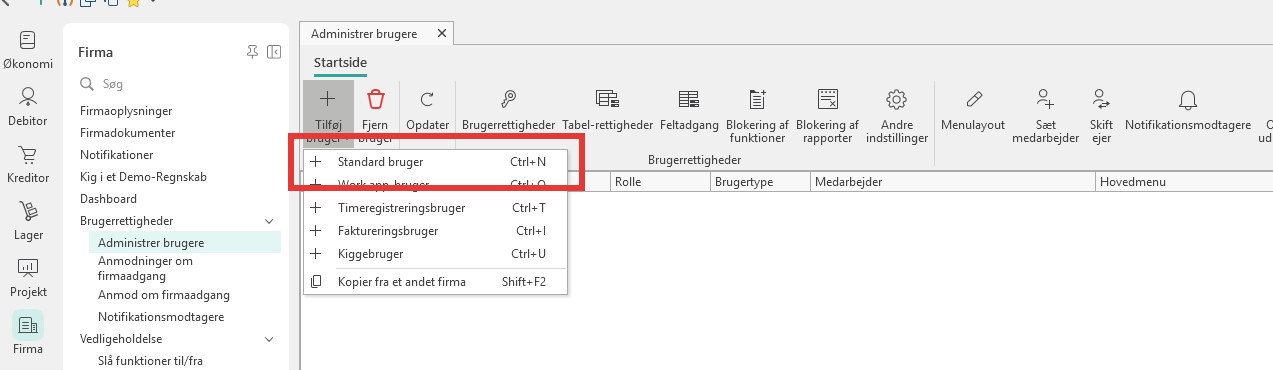Screen dimensions: 1273x370
Task: Open Blokering af rapporter
Action: (827, 115)
